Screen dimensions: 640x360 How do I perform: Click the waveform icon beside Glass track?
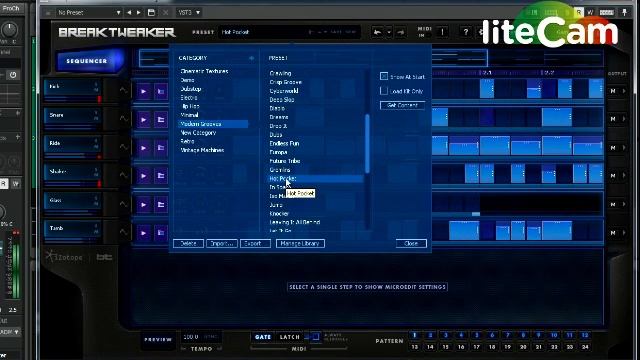point(124,203)
